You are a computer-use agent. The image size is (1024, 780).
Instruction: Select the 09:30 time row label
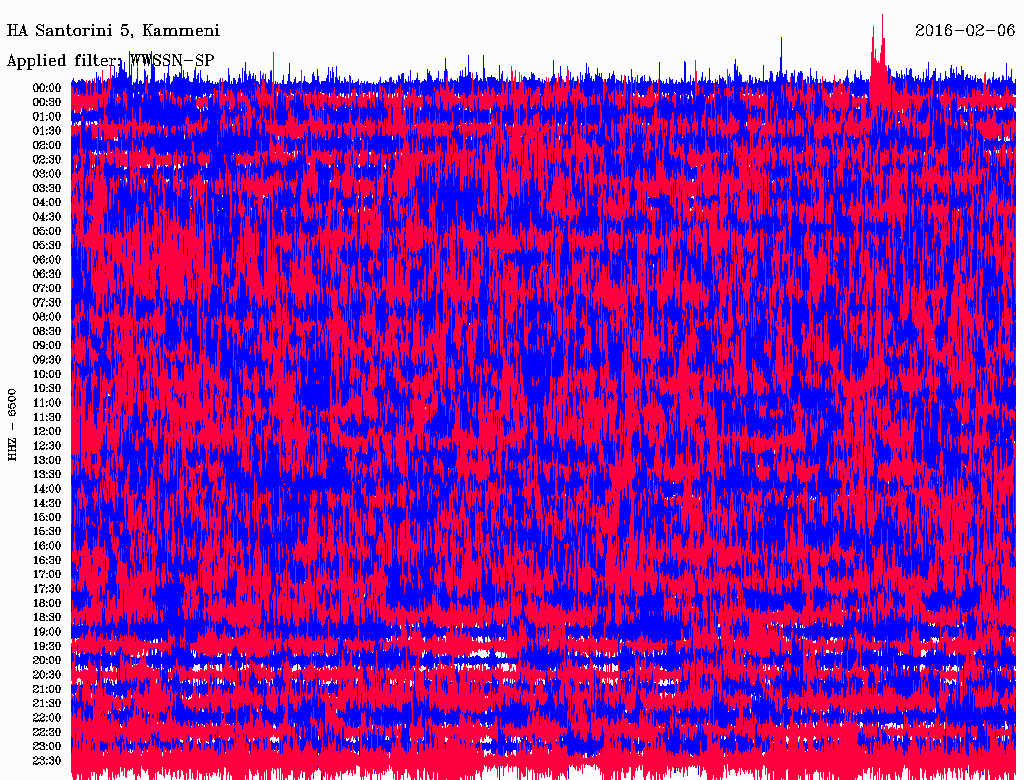pos(46,360)
